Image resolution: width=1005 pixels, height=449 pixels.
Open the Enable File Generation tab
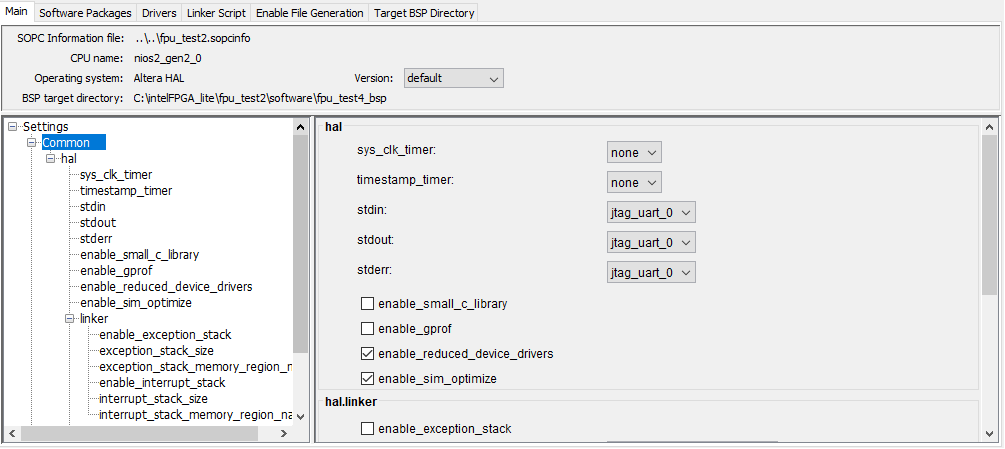click(310, 13)
